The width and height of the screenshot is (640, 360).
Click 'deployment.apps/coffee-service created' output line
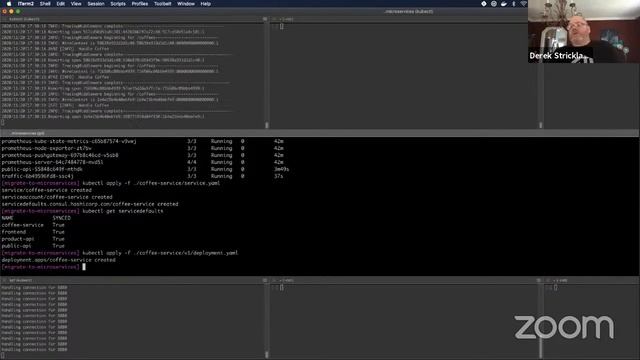click(58, 260)
